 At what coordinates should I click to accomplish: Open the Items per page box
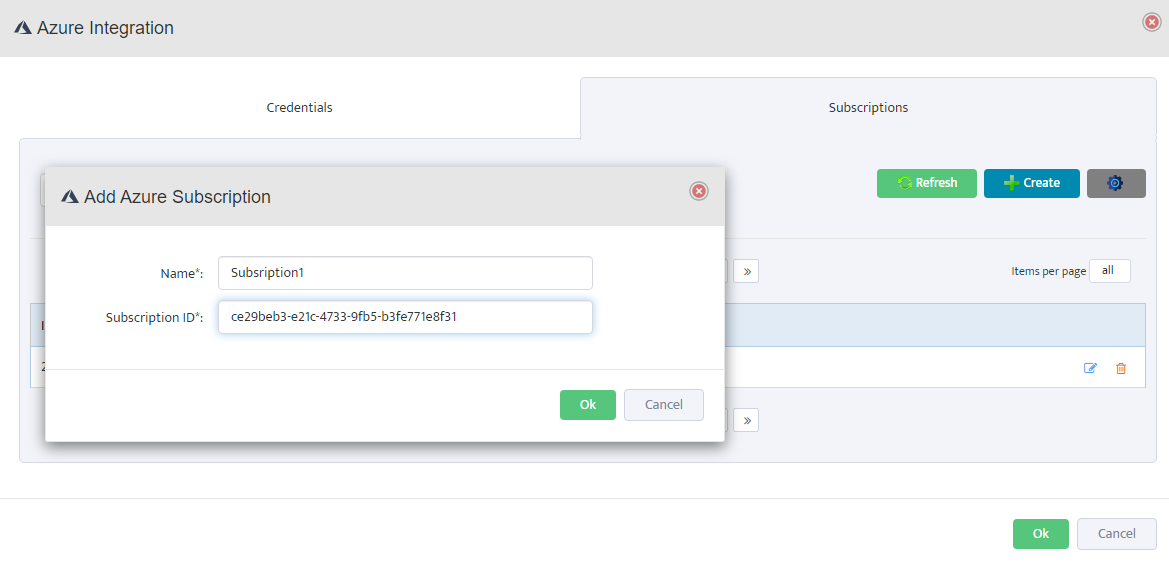click(1109, 271)
